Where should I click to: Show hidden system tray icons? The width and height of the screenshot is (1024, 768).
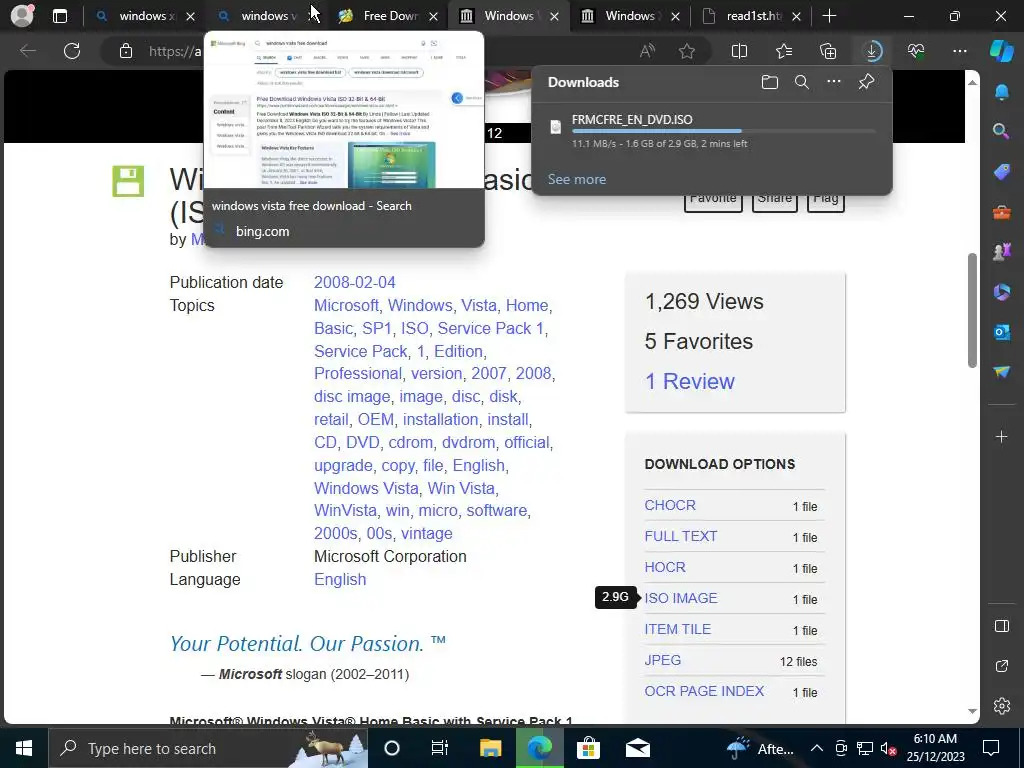(x=816, y=748)
